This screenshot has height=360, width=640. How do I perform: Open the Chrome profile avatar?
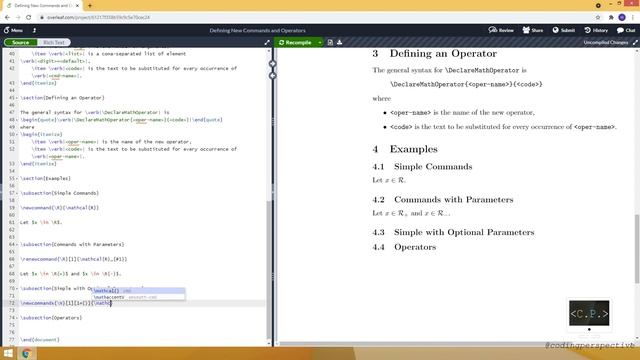click(x=622, y=18)
